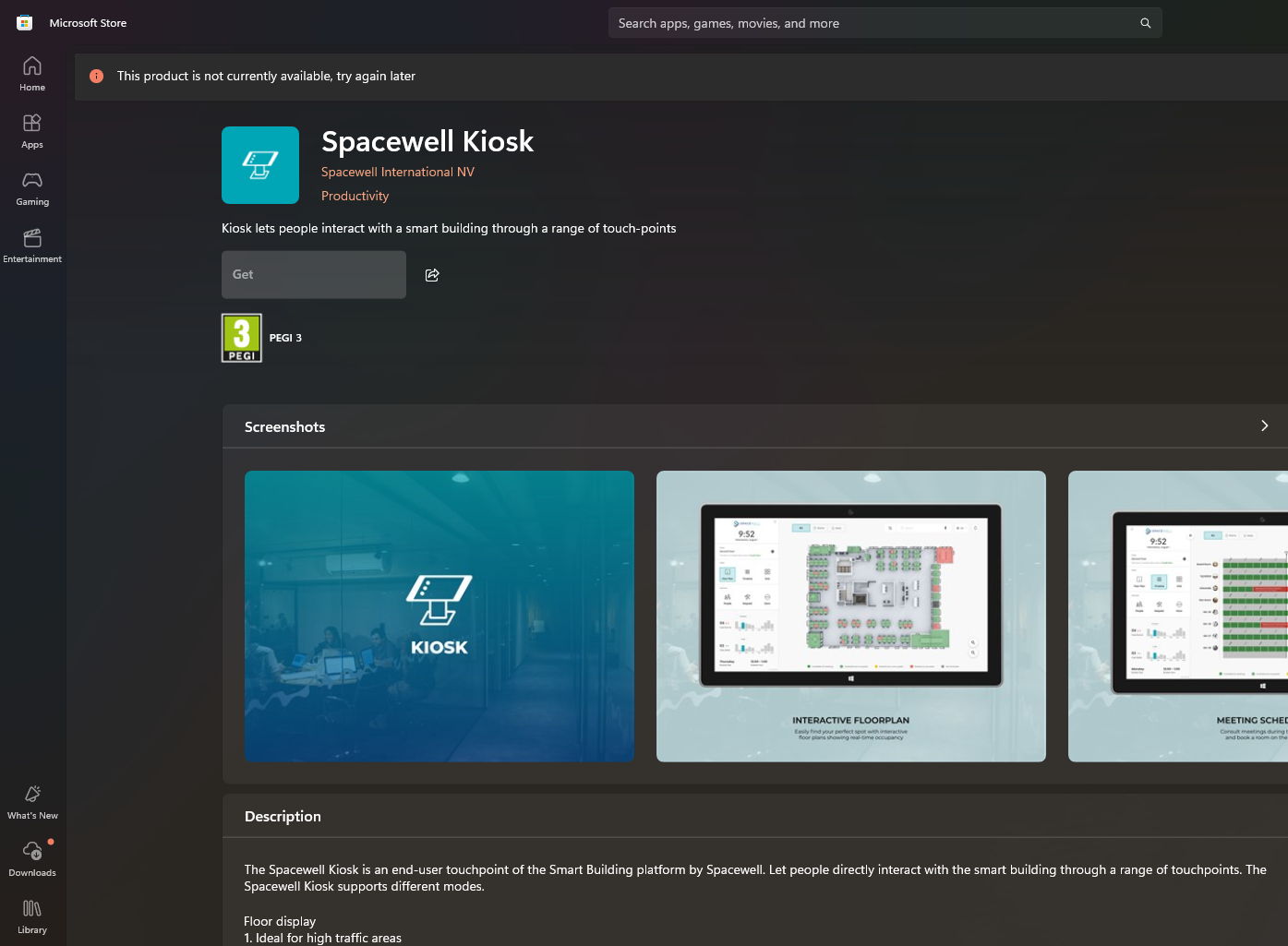This screenshot has width=1288, height=946.
Task: Open the Interactive Floorplan screenshot
Action: (851, 617)
